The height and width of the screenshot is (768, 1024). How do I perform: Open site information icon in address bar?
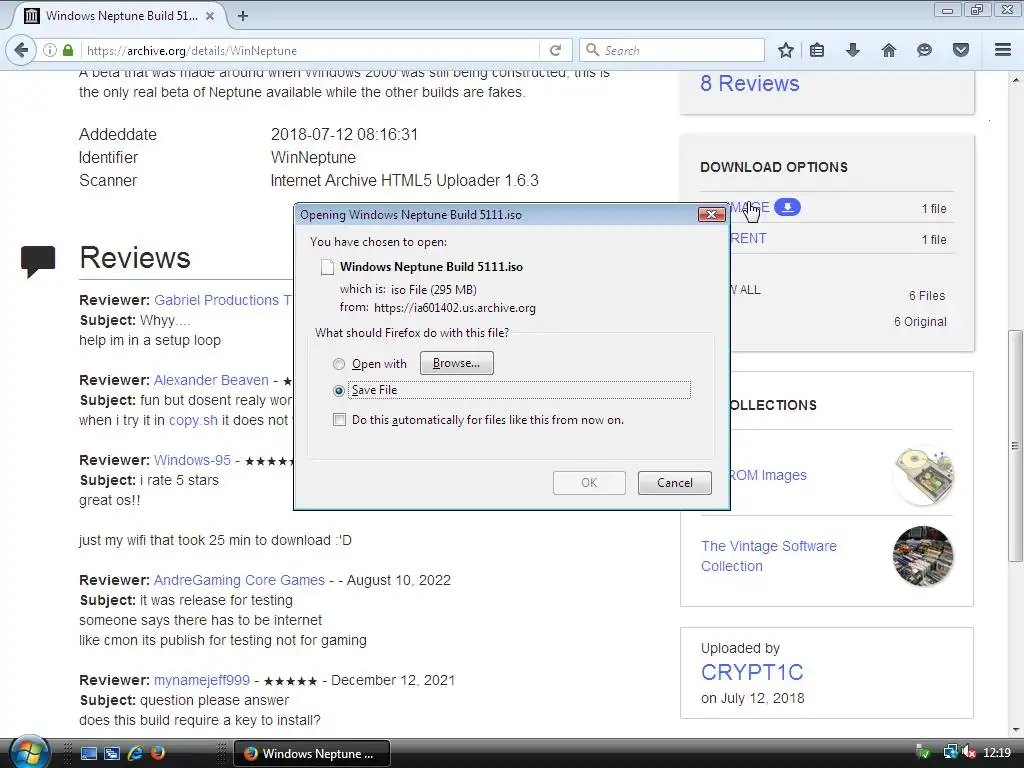pyautogui.click(x=50, y=50)
